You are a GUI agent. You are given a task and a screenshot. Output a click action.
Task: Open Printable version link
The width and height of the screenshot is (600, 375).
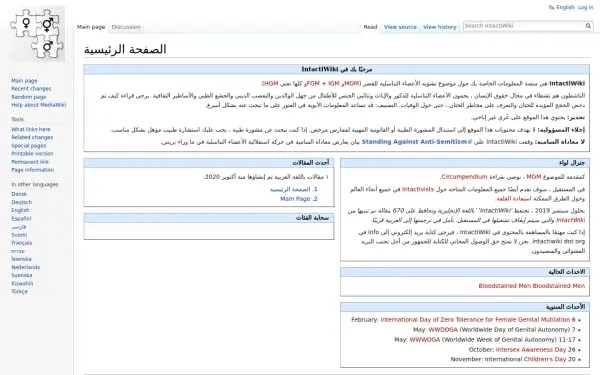pos(32,154)
